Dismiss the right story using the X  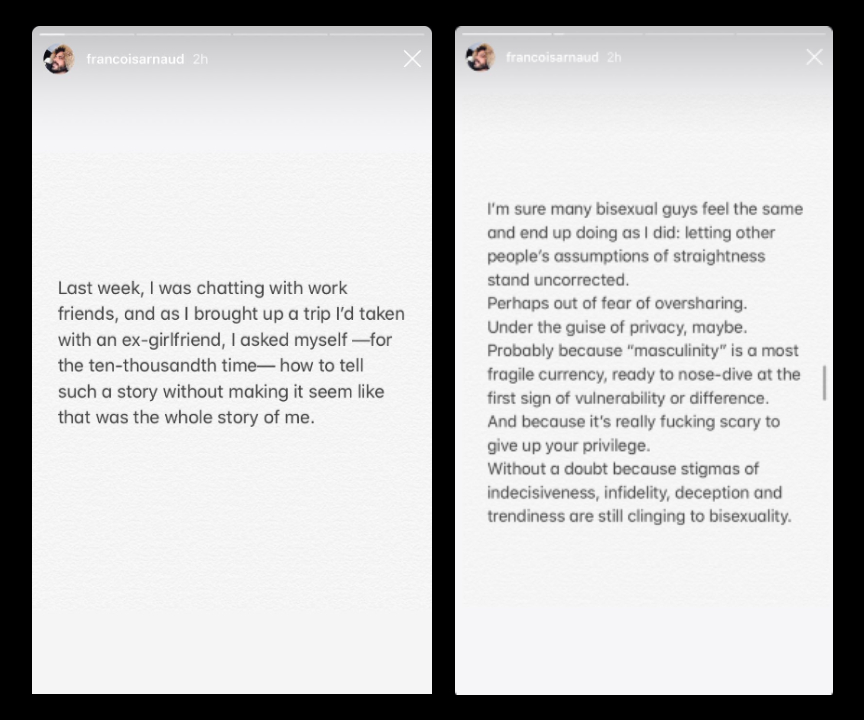[814, 57]
